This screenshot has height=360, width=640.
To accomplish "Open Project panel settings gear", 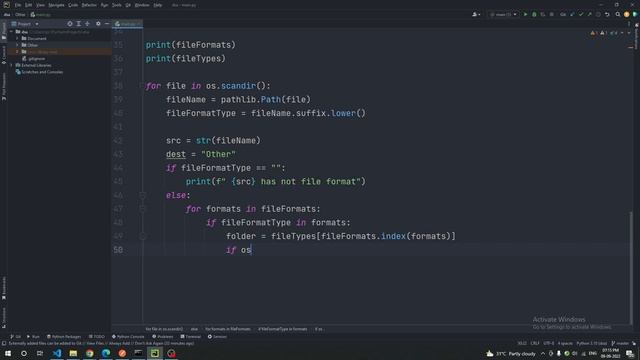I will coord(98,24).
